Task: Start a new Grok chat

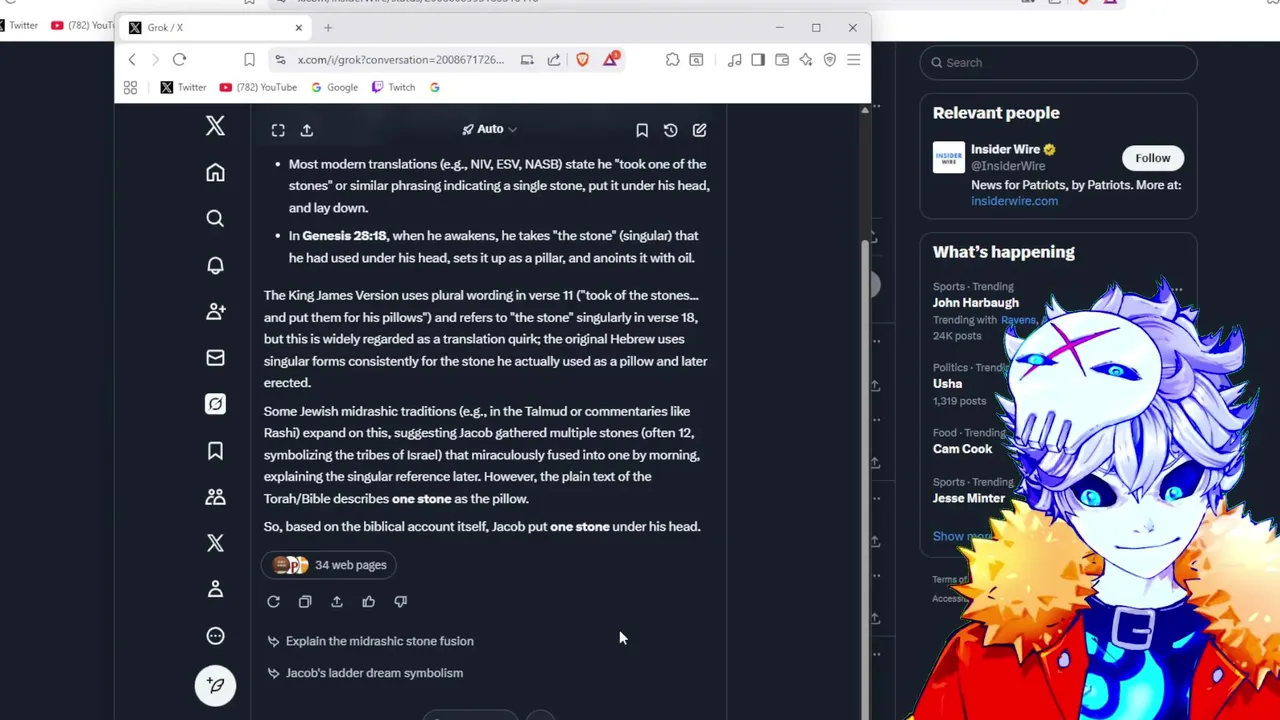Action: click(700, 130)
